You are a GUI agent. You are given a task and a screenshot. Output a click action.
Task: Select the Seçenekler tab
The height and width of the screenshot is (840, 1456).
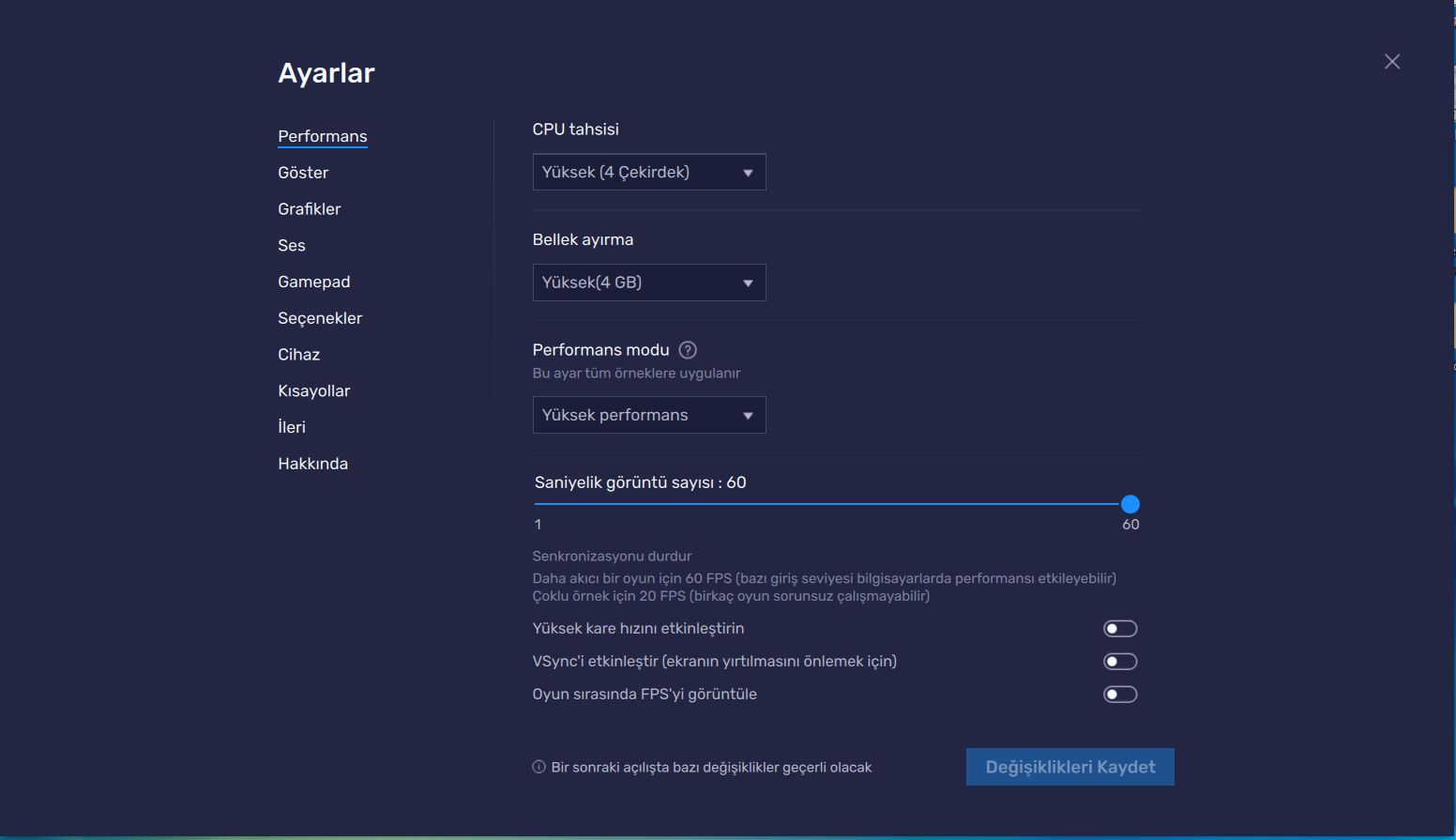click(320, 318)
